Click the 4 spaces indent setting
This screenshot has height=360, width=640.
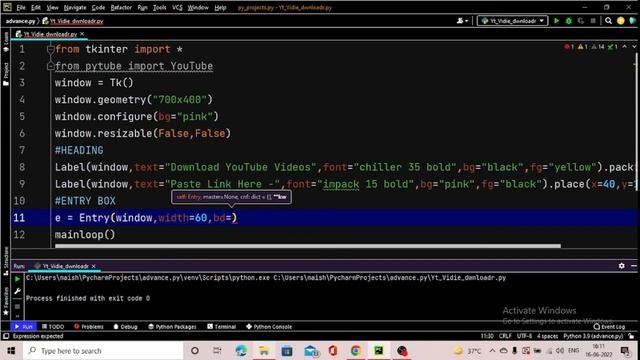[x=547, y=336]
